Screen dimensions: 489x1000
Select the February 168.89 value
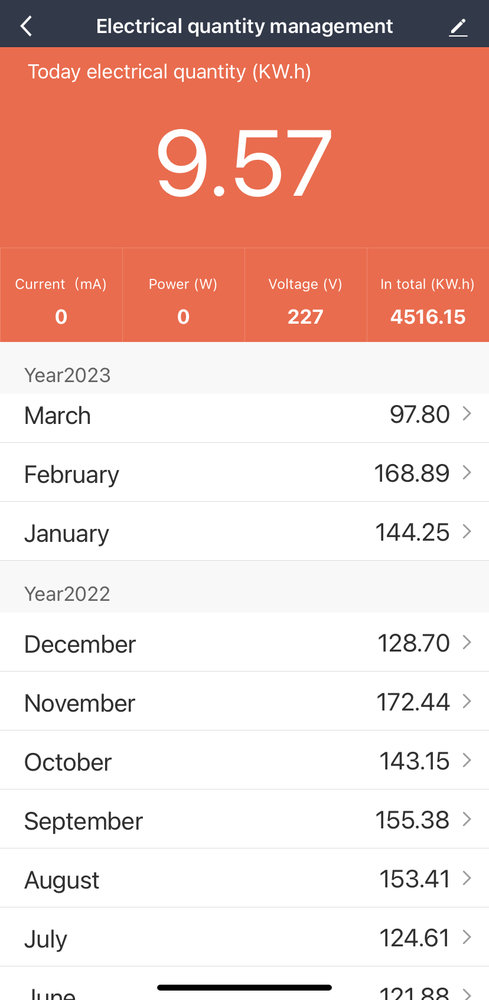pyautogui.click(x=412, y=473)
